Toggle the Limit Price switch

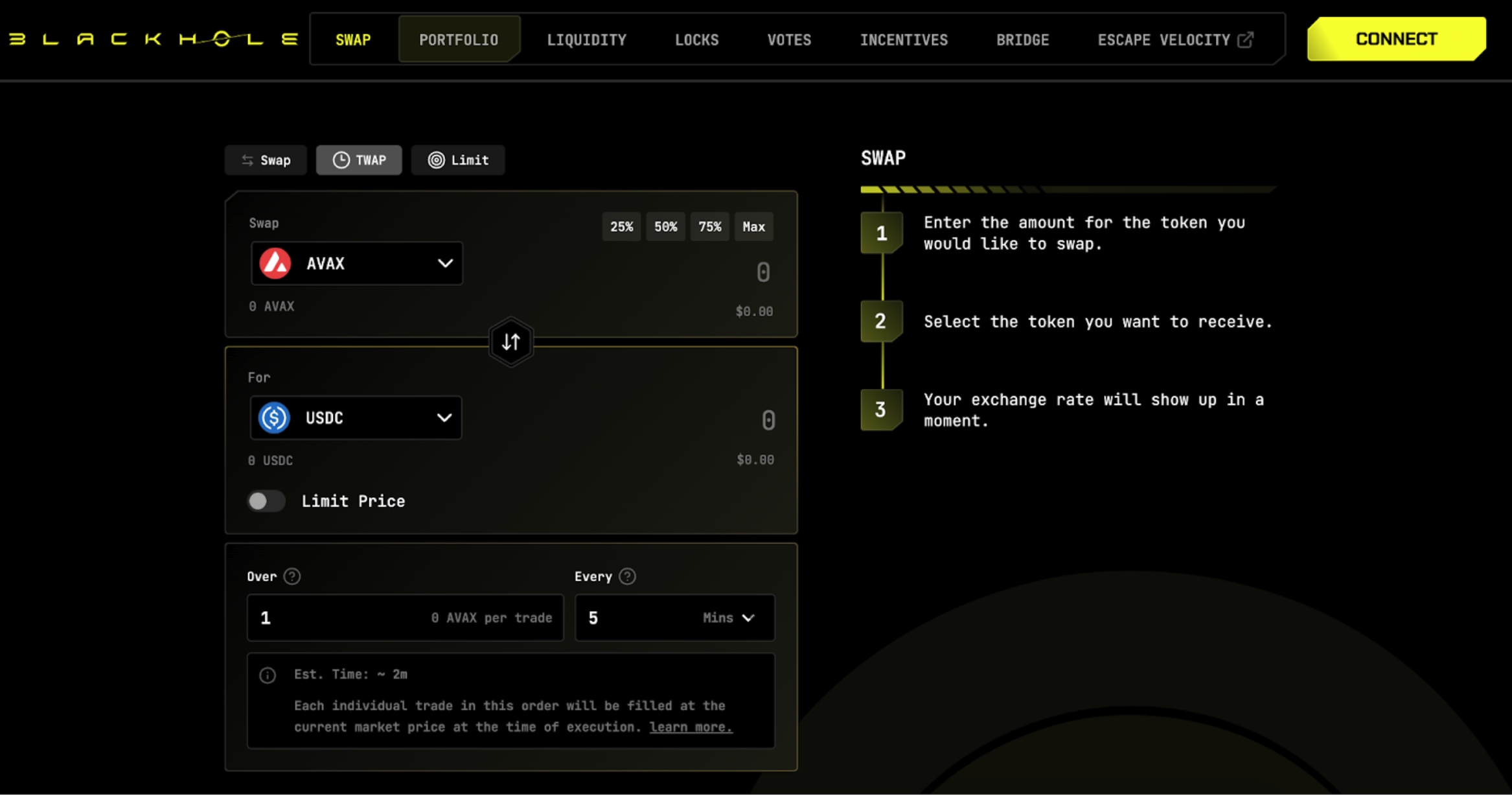[x=266, y=500]
